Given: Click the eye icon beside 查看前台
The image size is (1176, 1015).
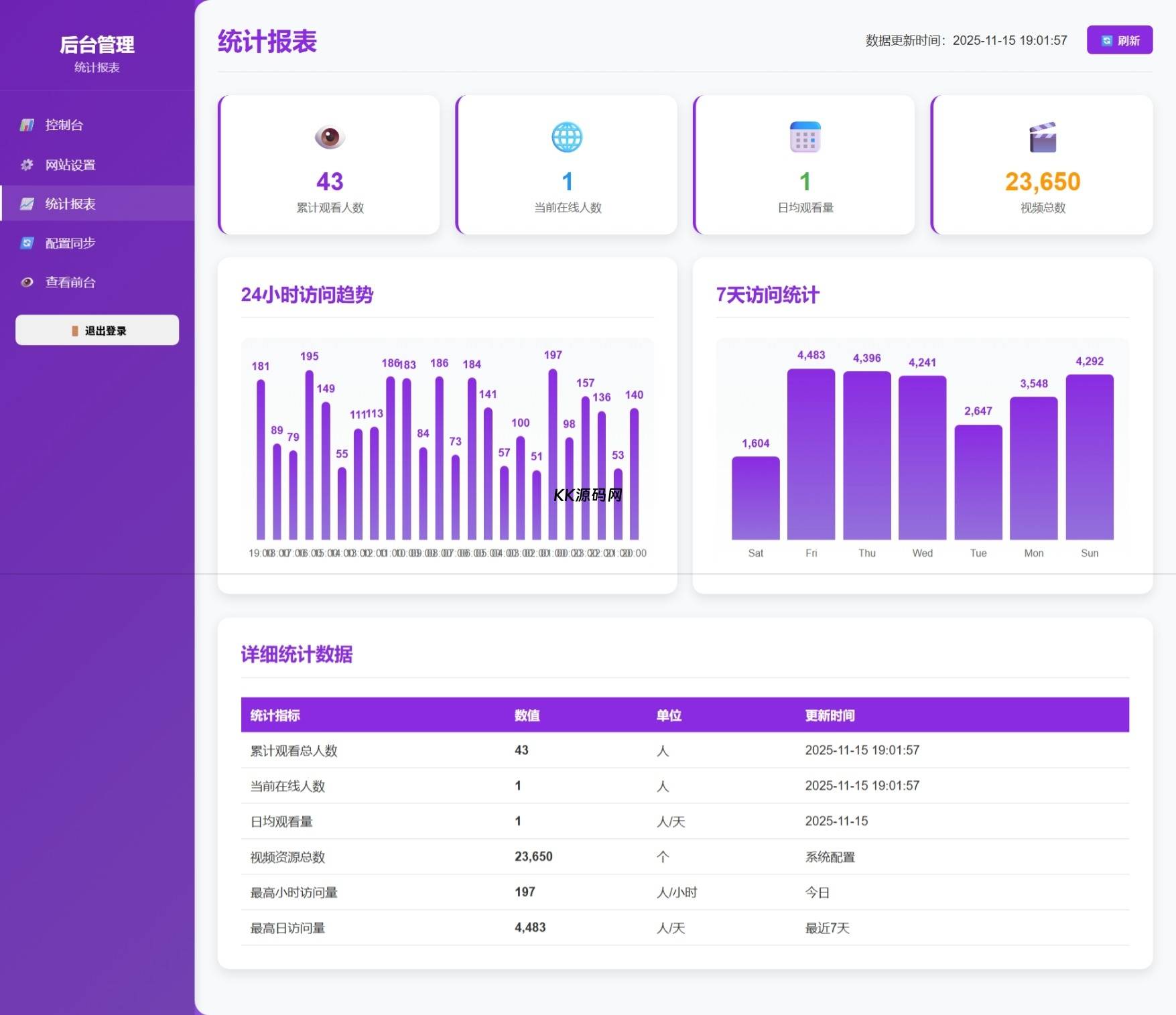Looking at the screenshot, I should [x=27, y=283].
